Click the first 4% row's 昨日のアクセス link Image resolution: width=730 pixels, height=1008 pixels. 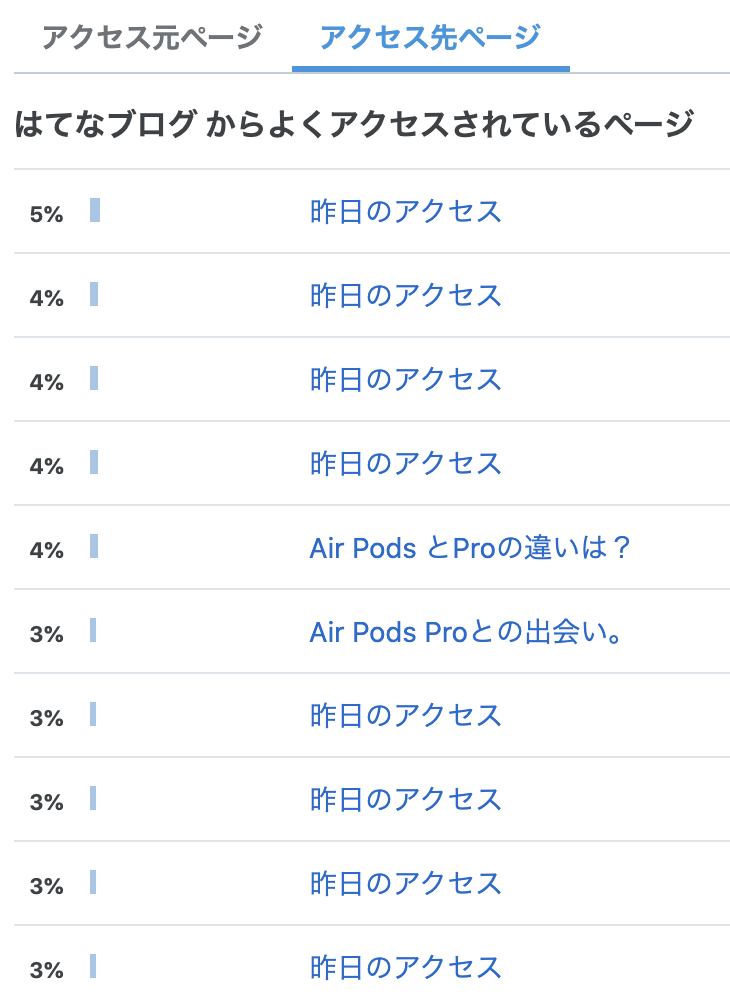click(405, 296)
